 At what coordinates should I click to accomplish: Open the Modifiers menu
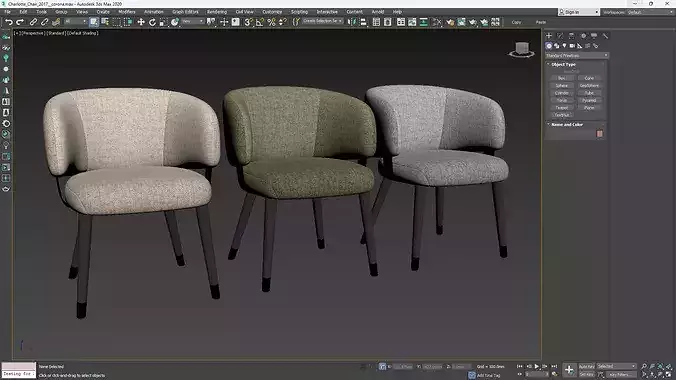[127, 12]
